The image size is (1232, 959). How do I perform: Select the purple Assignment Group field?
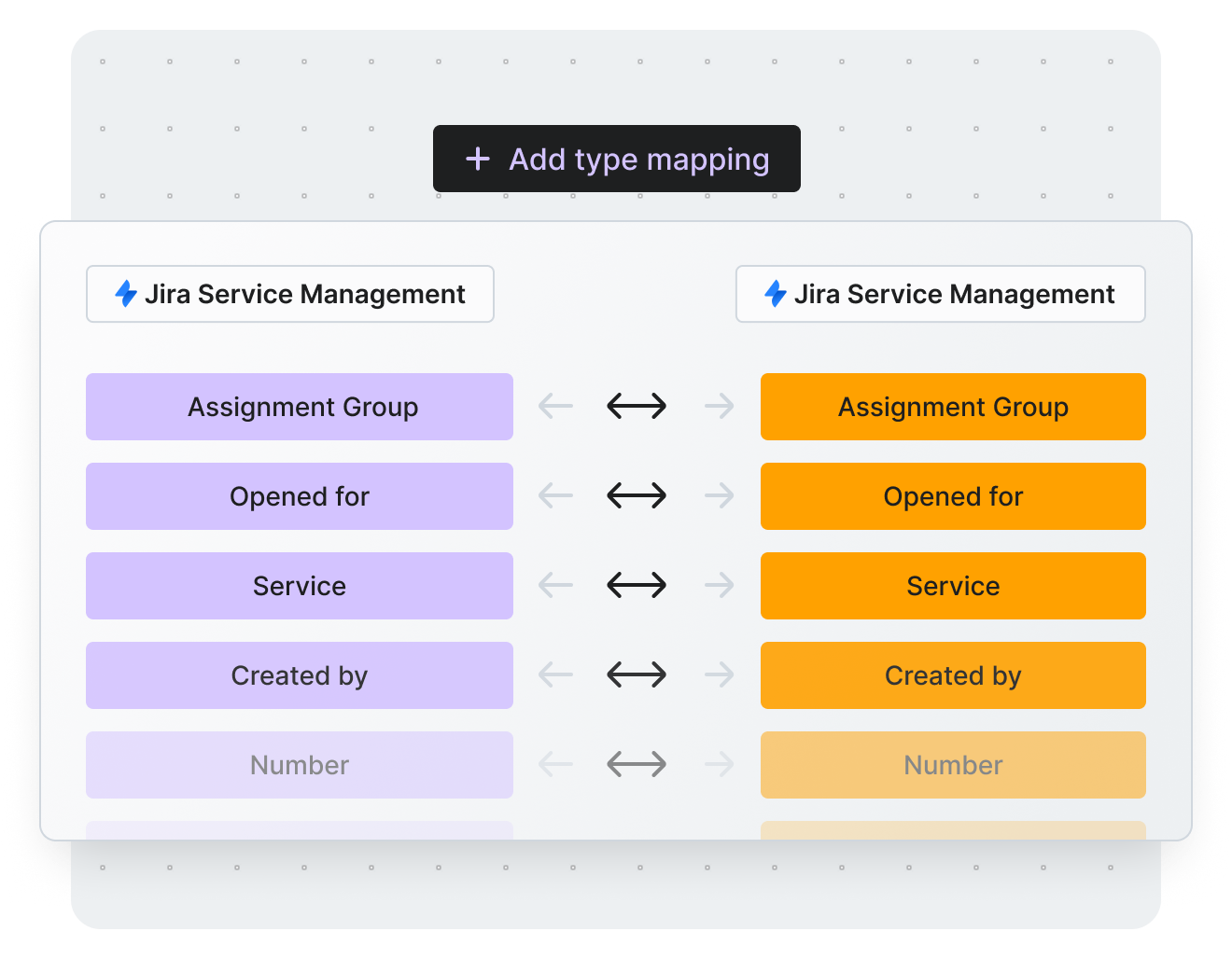pos(300,407)
